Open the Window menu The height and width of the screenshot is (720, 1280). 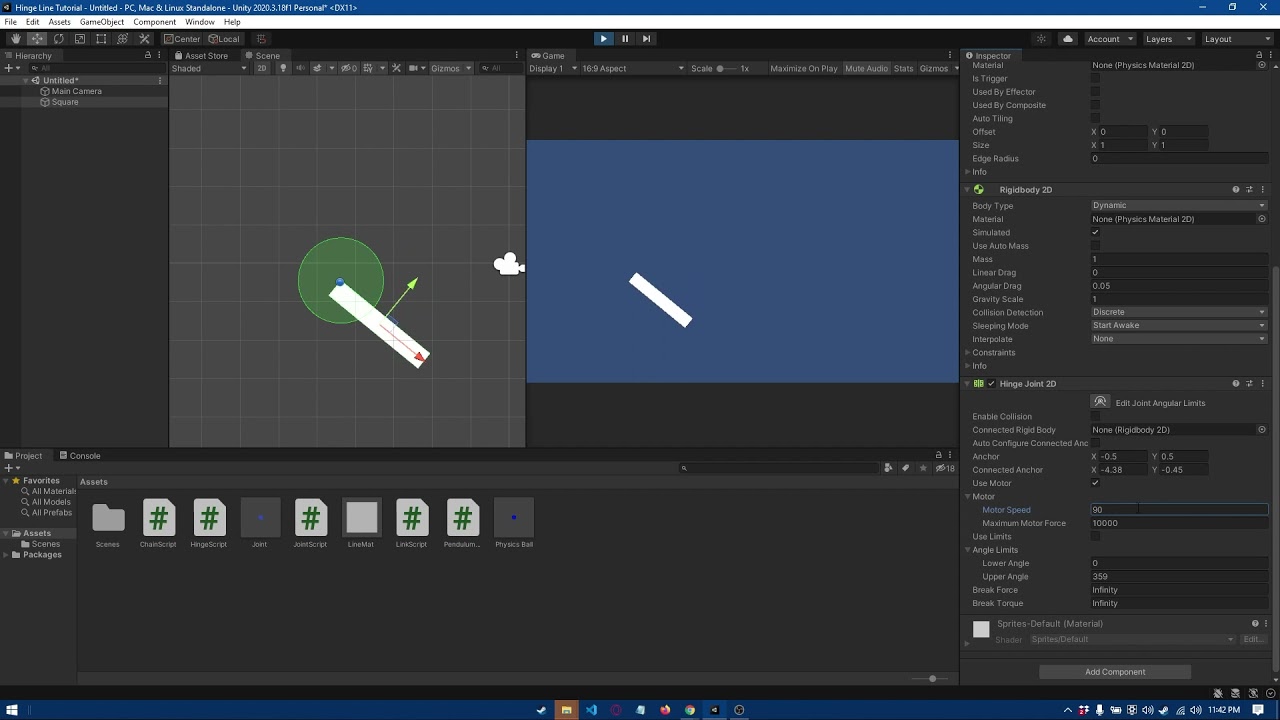[x=200, y=22]
